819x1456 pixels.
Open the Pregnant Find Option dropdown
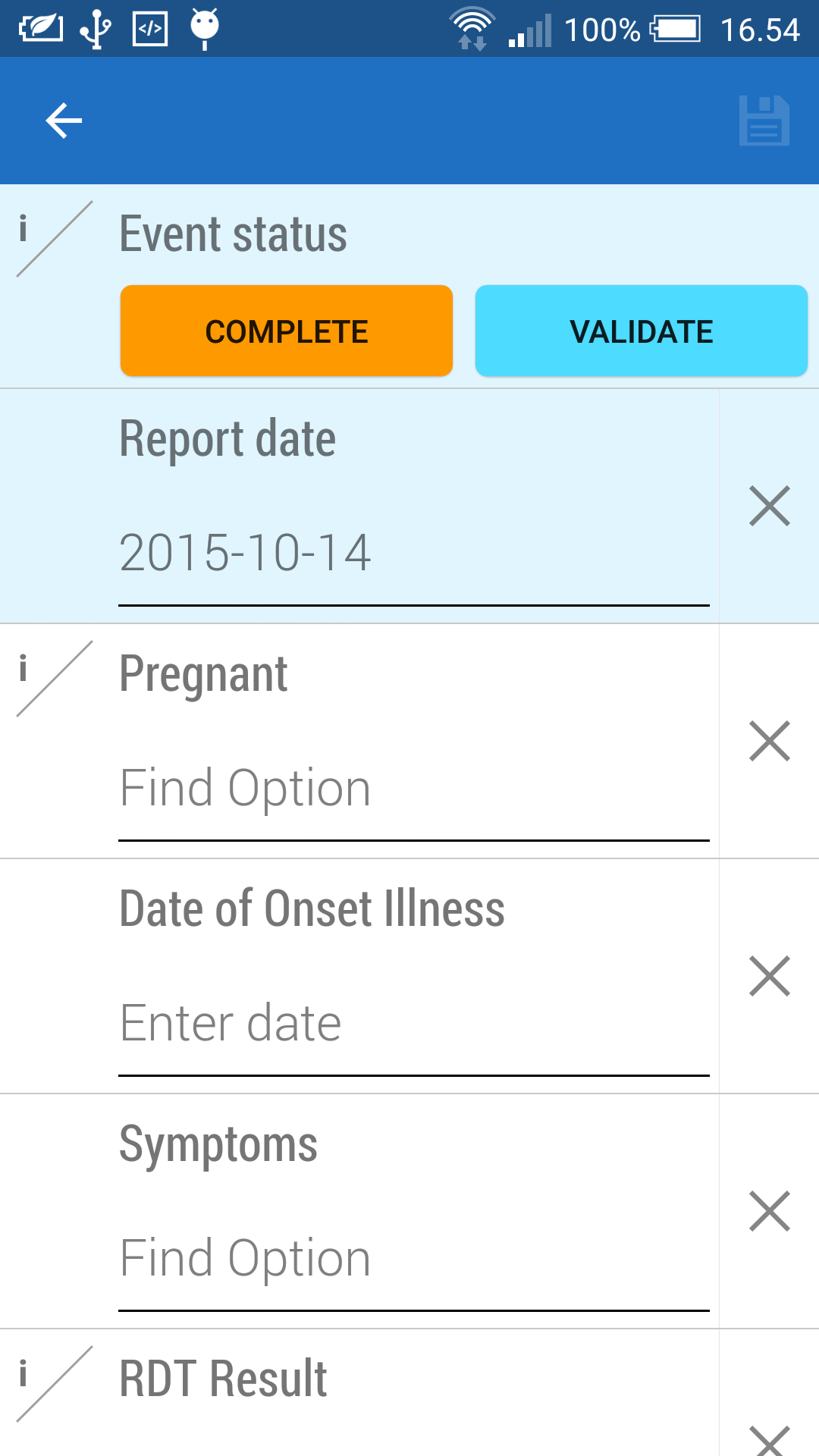pyautogui.click(x=413, y=789)
